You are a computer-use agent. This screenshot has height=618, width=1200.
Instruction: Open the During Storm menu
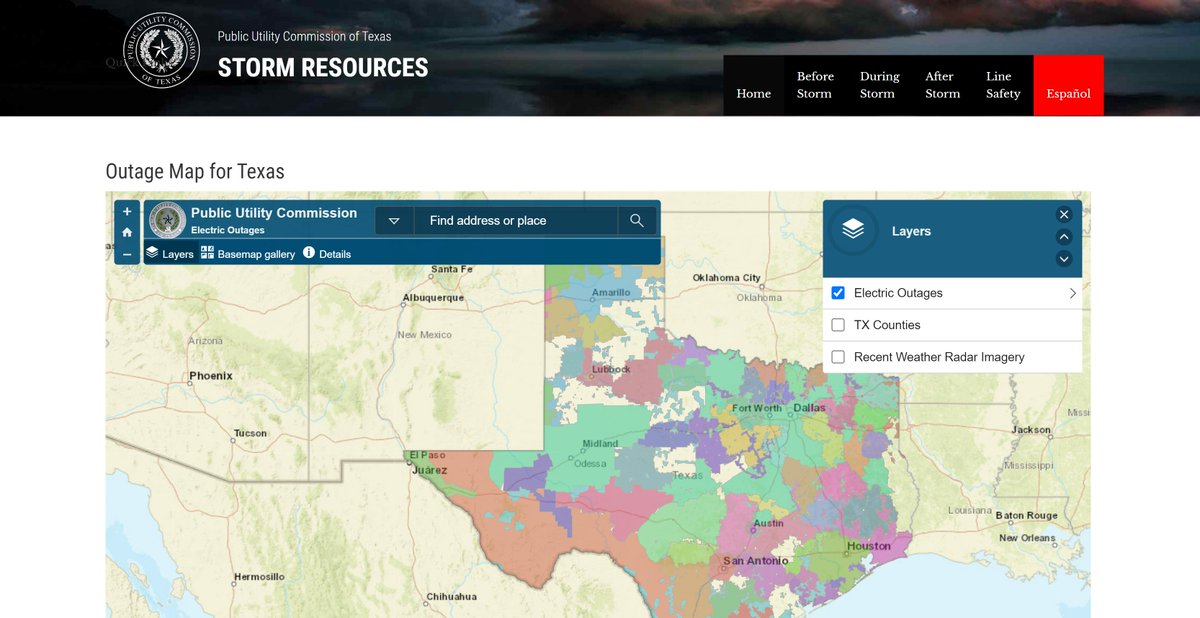coord(878,85)
